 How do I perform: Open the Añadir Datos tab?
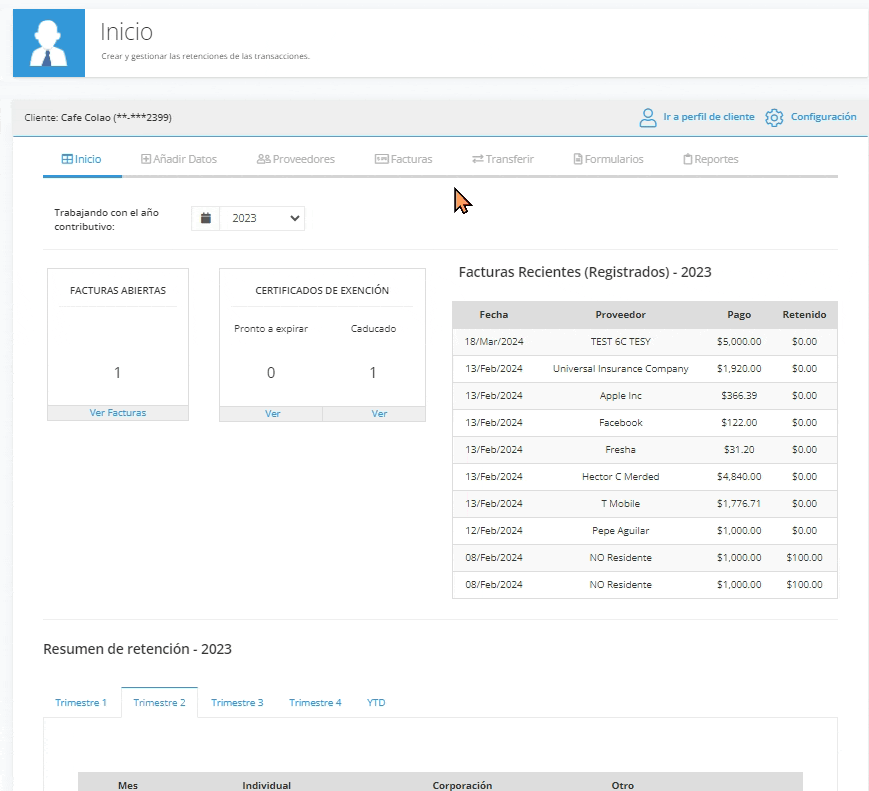(178, 159)
